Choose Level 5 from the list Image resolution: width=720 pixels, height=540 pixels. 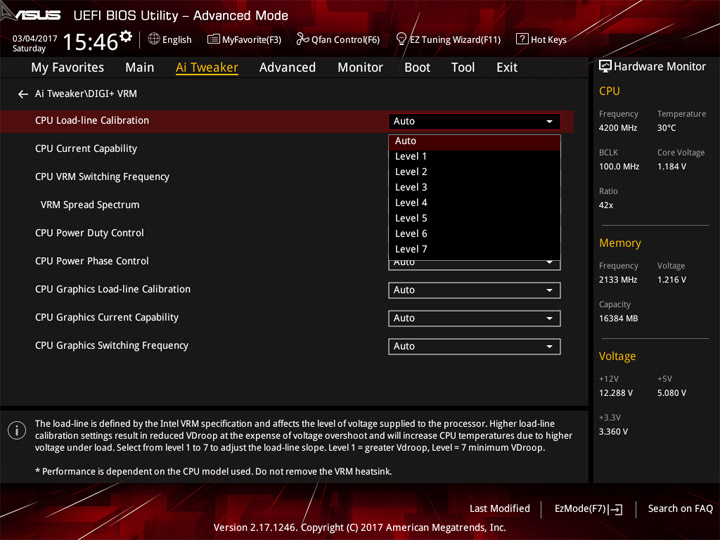tap(474, 219)
